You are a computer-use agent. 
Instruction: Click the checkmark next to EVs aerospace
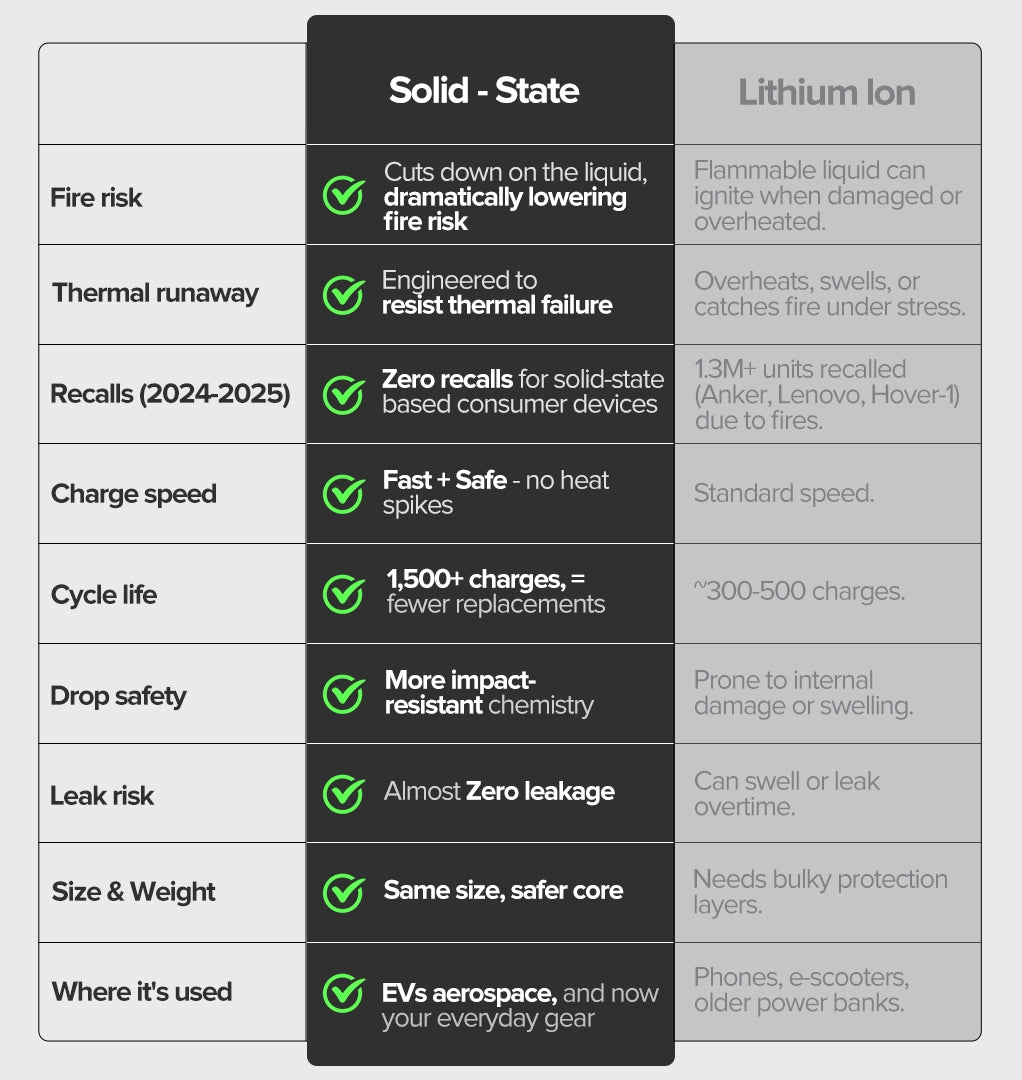pos(343,993)
